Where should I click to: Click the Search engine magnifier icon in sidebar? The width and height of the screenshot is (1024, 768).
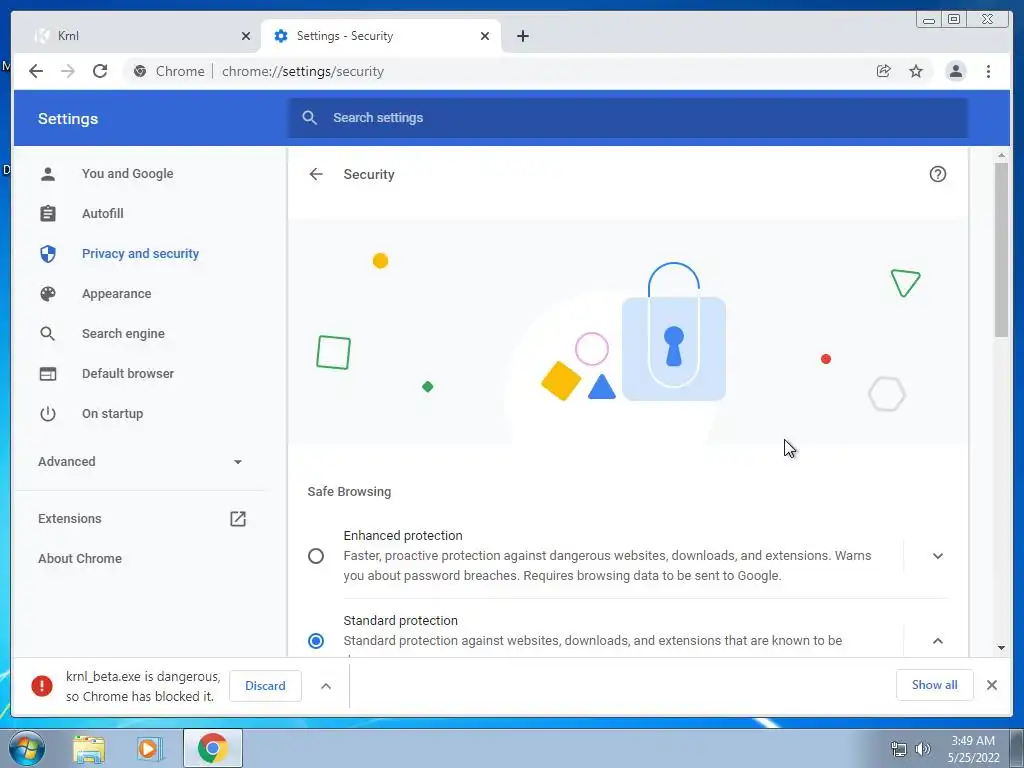(x=48, y=334)
